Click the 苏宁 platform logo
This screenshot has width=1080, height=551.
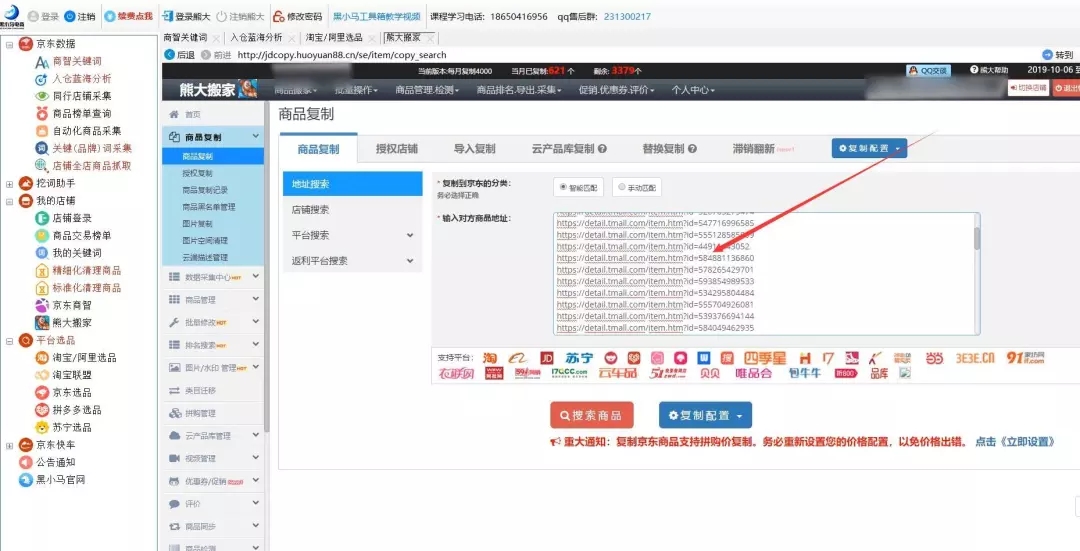click(579, 357)
